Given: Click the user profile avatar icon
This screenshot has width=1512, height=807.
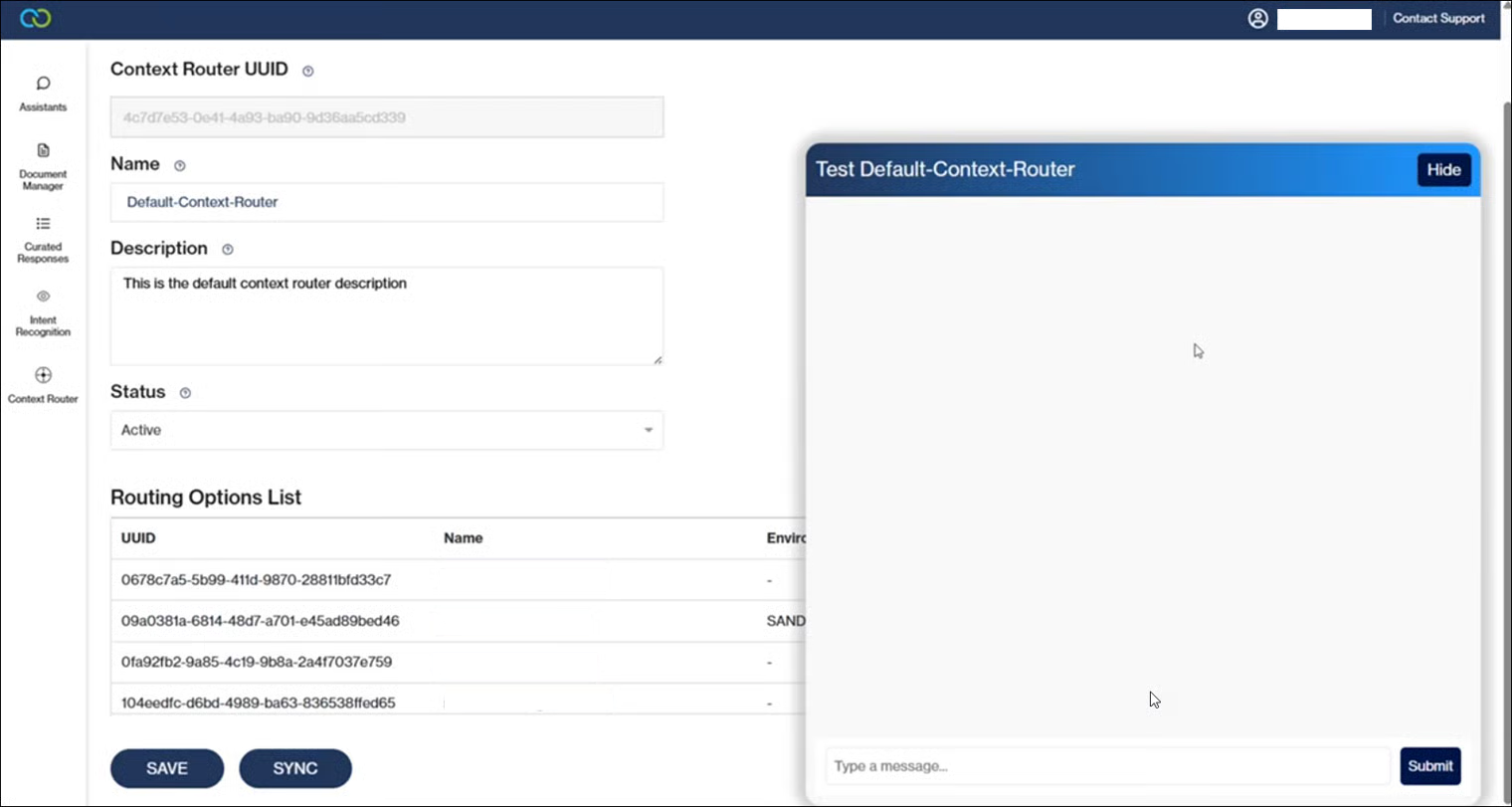Looking at the screenshot, I should 1257,19.
